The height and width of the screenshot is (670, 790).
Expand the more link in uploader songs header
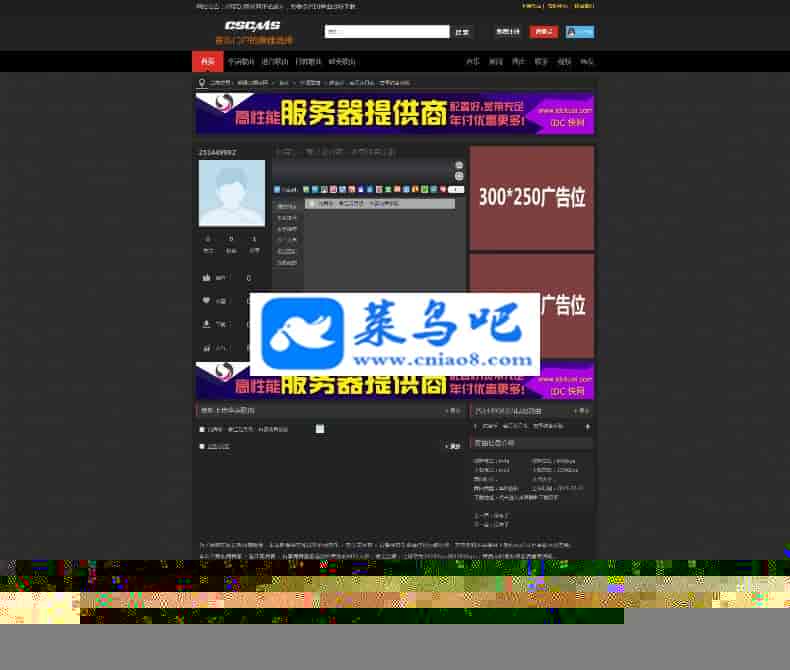coord(453,411)
